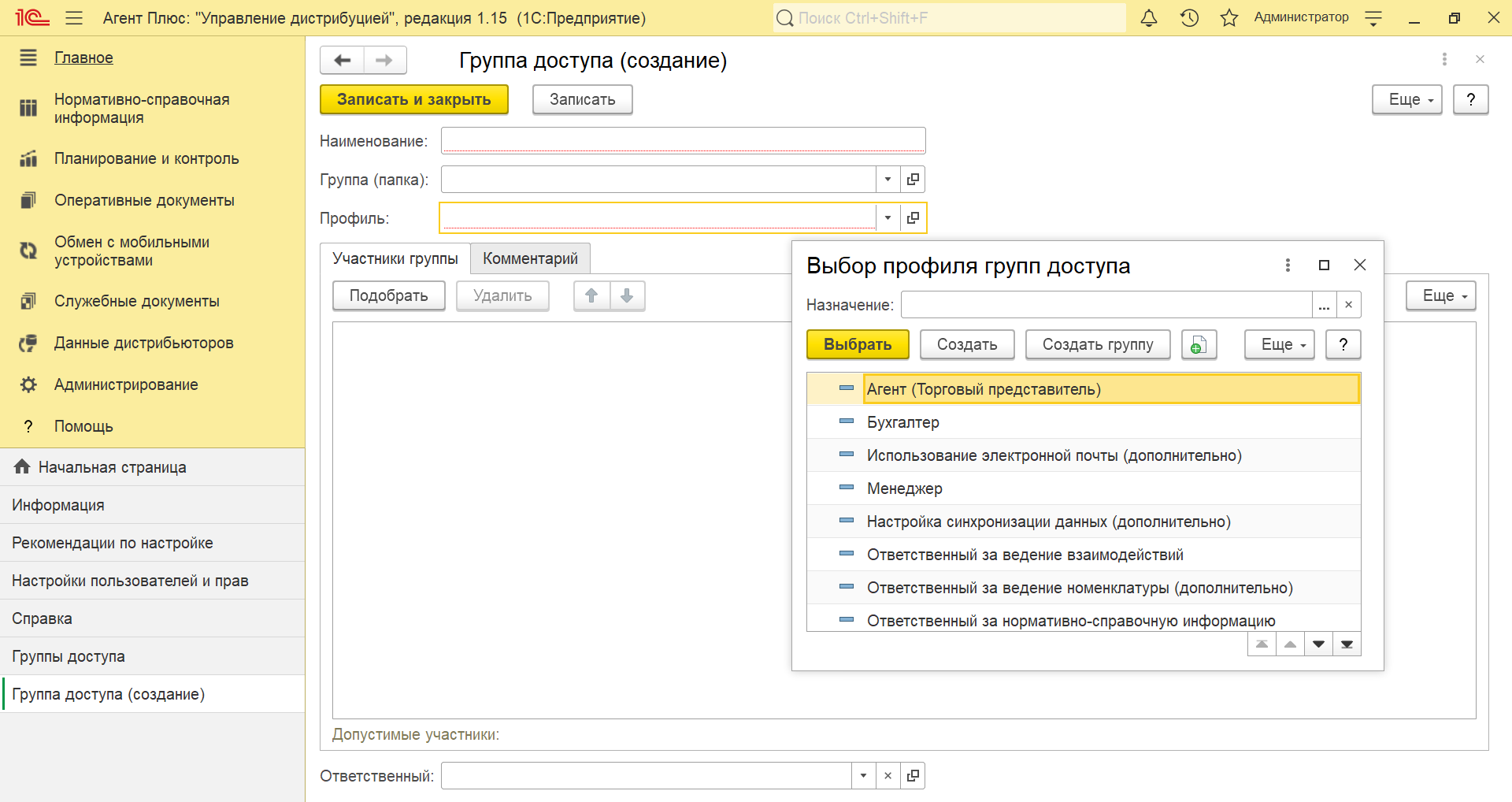This screenshot has width=1512, height=802.
Task: Expand the Группа (папка) dropdown arrow
Action: 888,180
